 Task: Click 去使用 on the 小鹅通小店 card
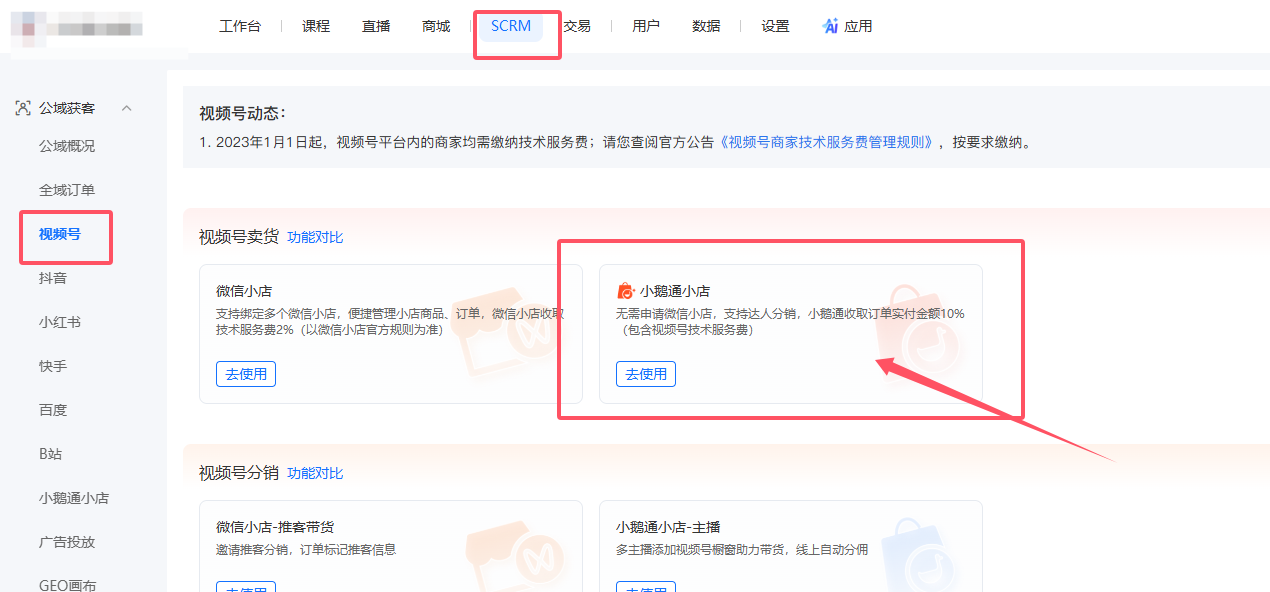(646, 374)
